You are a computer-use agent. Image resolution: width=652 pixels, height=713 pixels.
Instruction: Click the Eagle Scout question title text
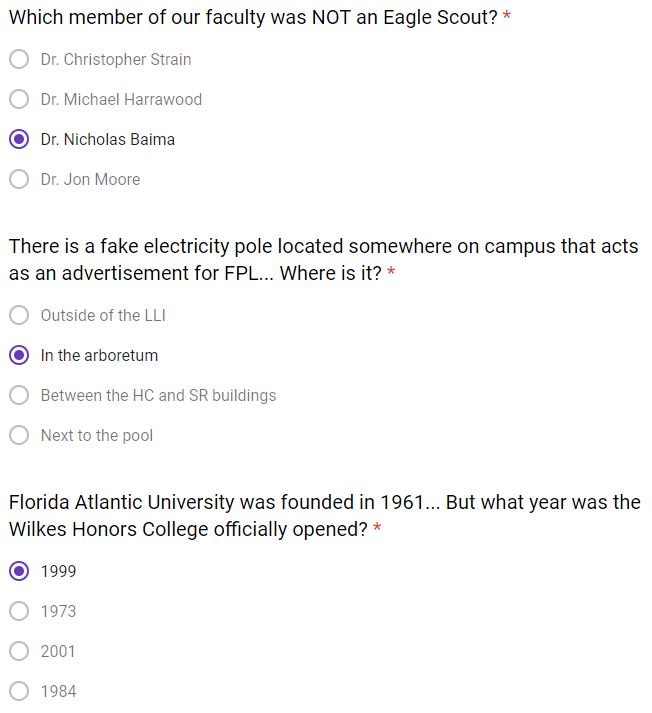[252, 18]
